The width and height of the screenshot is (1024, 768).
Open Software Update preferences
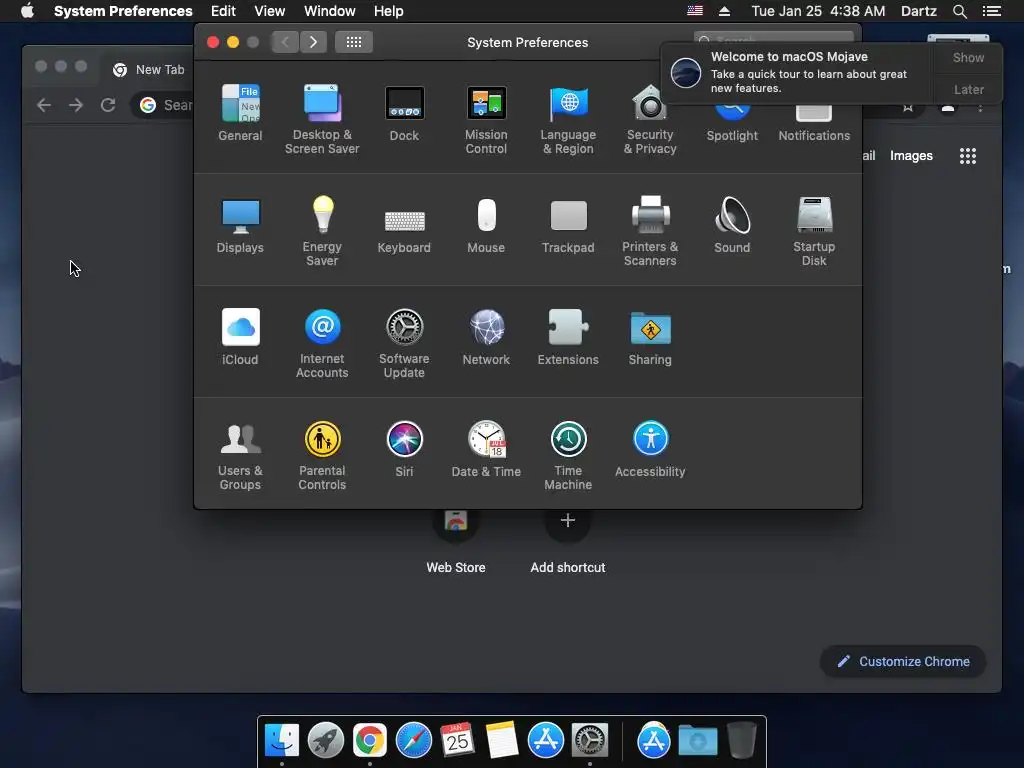tap(404, 343)
